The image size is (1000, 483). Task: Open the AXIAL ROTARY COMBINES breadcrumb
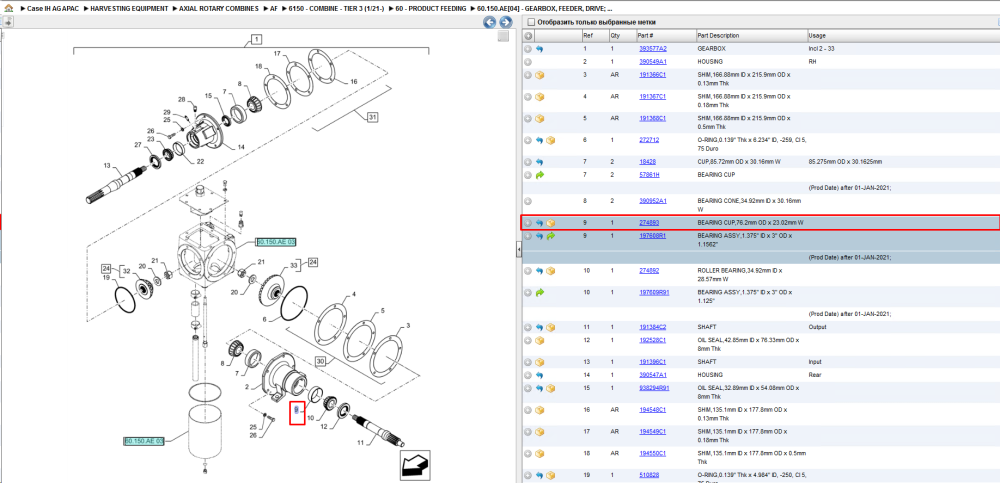[x=217, y=9]
